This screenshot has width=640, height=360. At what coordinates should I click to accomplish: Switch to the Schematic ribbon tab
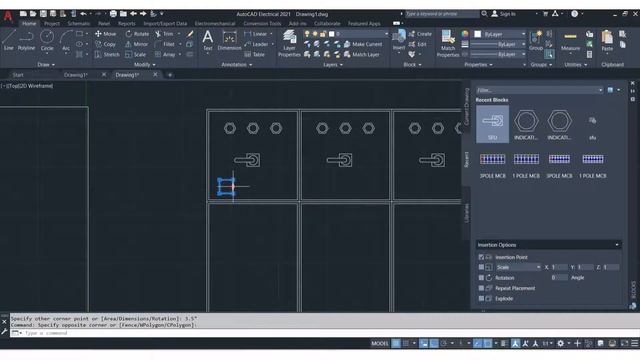click(x=78, y=24)
